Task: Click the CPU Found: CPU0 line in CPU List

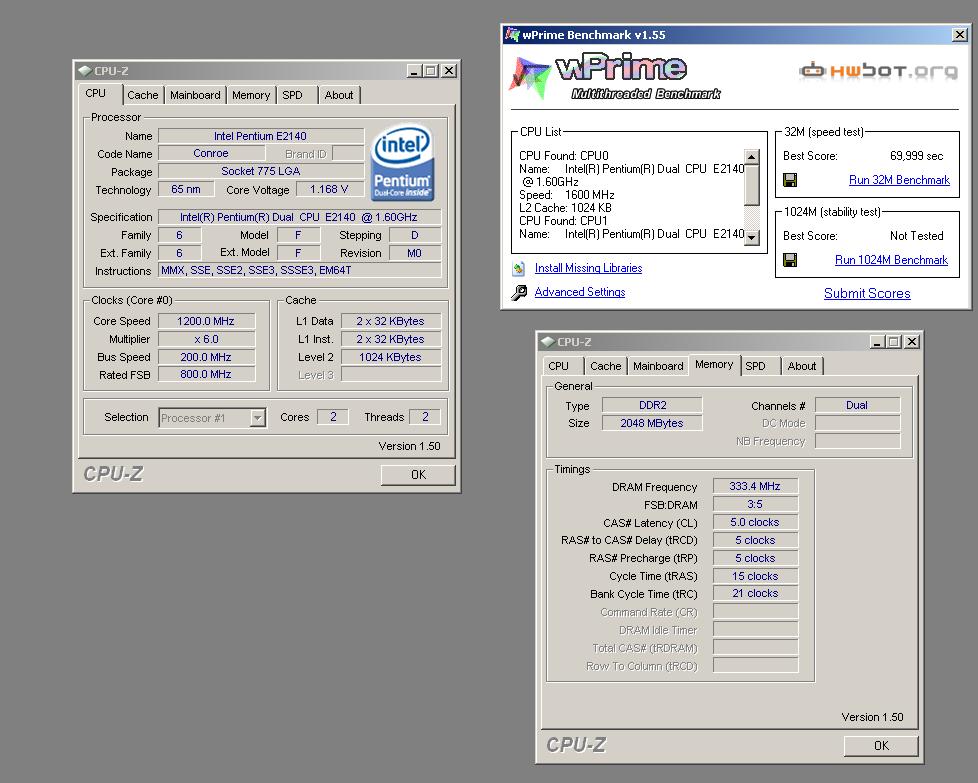Action: click(564, 156)
